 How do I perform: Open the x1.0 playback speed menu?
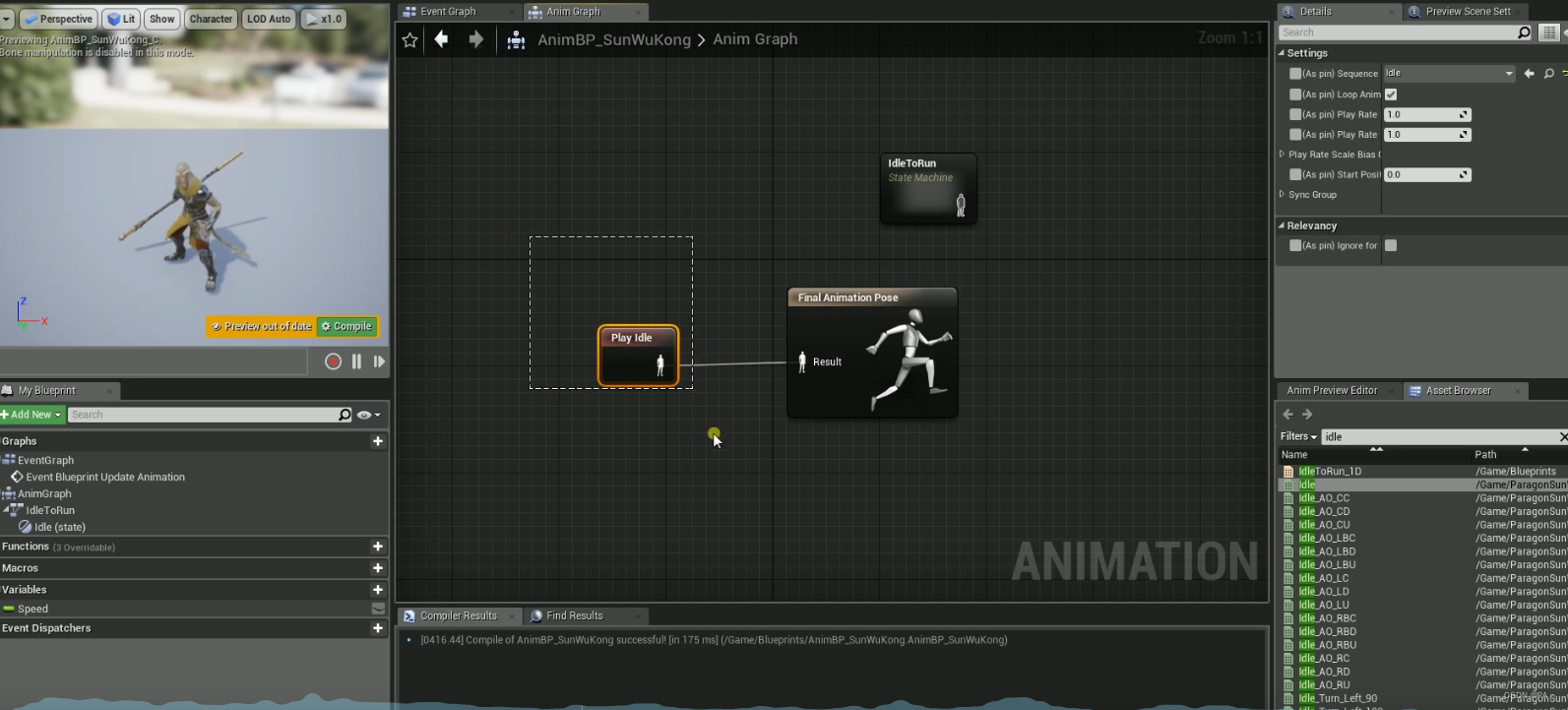coord(324,19)
